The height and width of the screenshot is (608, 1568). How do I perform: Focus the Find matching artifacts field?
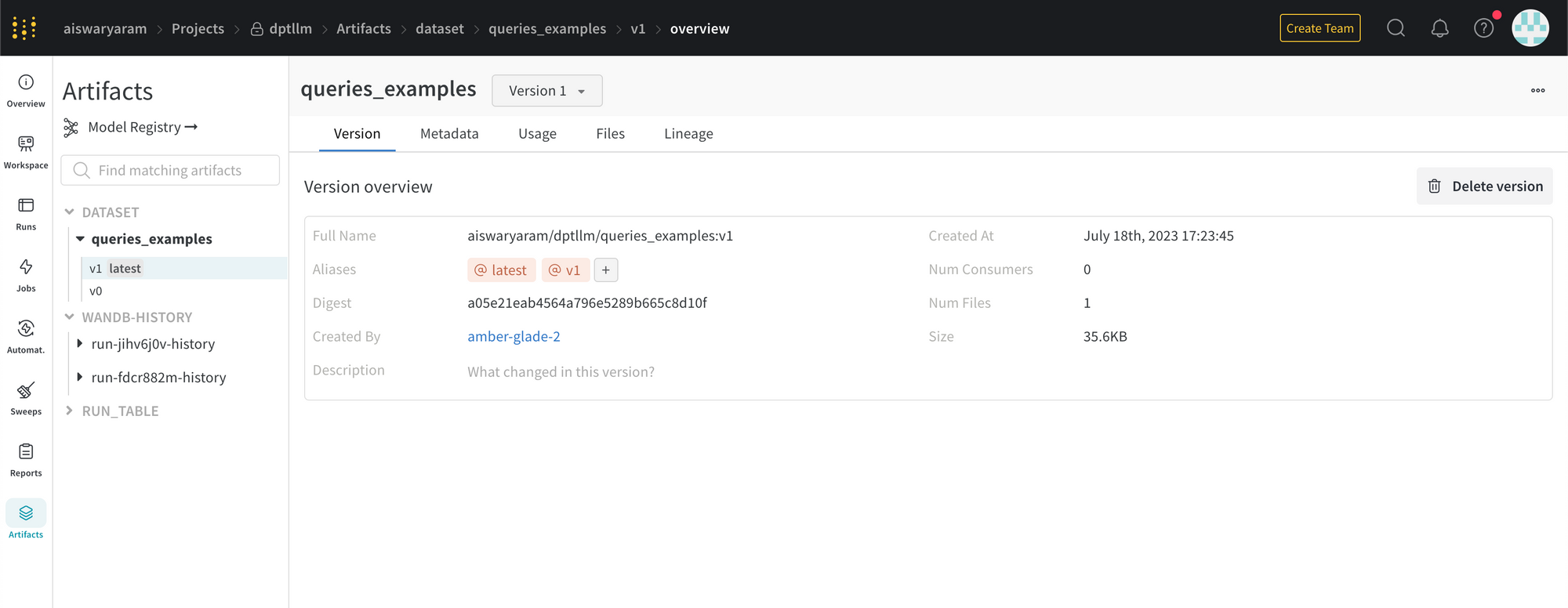[170, 170]
